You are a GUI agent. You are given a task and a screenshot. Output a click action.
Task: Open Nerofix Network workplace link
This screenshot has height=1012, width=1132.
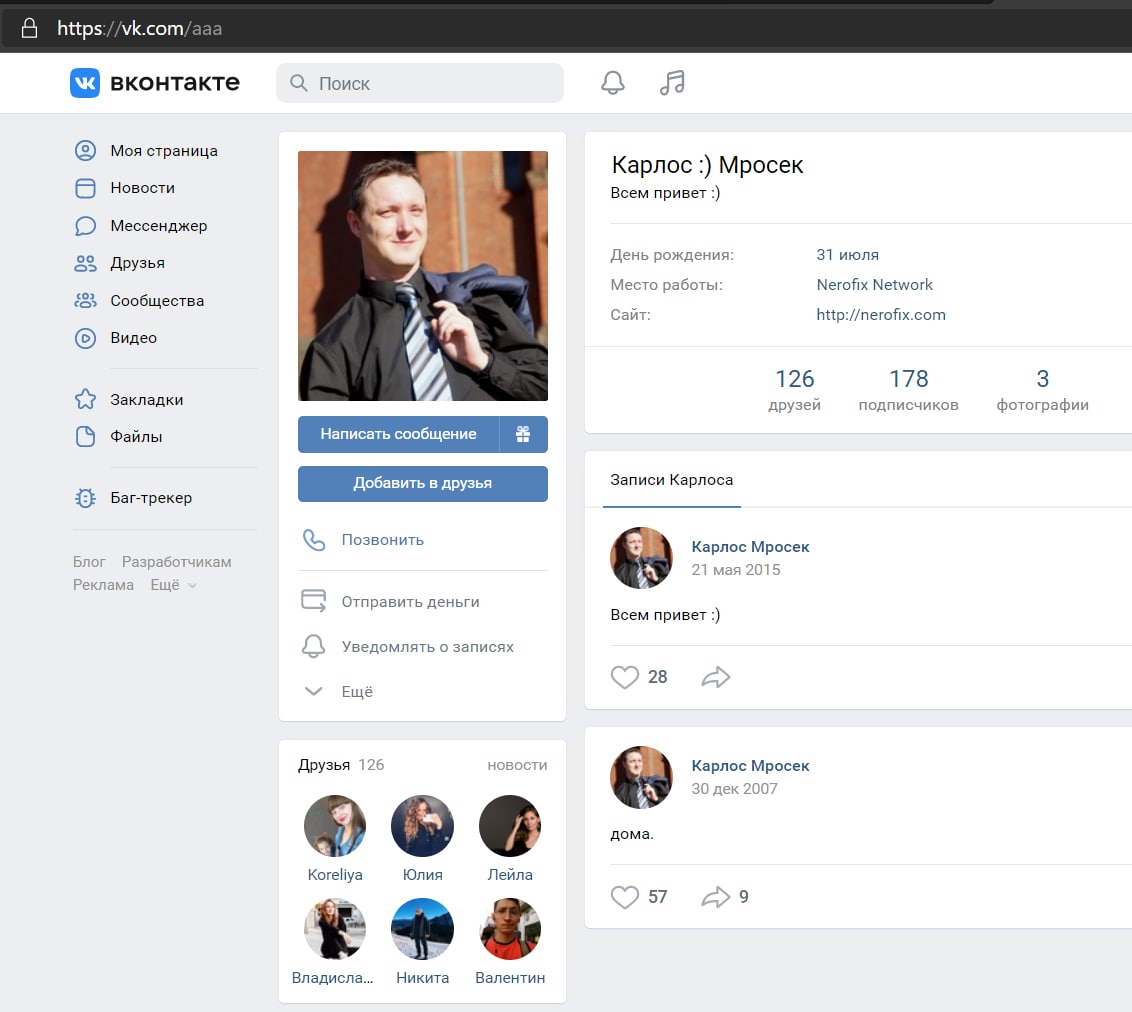click(x=874, y=284)
